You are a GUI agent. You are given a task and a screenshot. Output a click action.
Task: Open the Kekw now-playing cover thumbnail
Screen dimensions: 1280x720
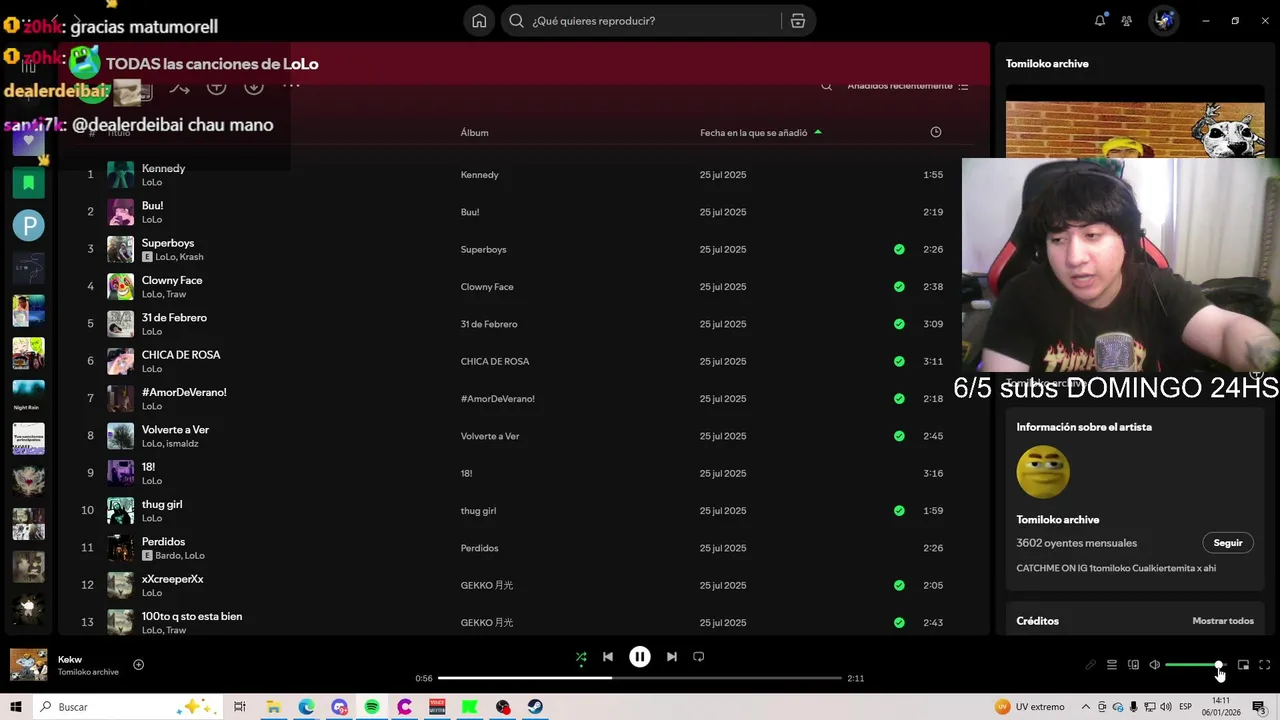click(x=28, y=665)
